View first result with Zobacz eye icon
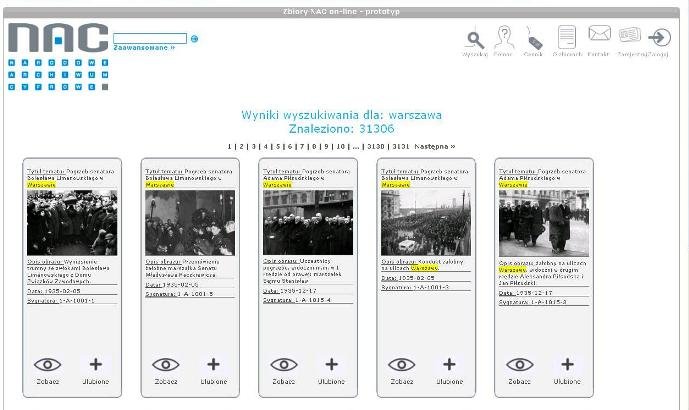The image size is (689, 410). [x=48, y=365]
